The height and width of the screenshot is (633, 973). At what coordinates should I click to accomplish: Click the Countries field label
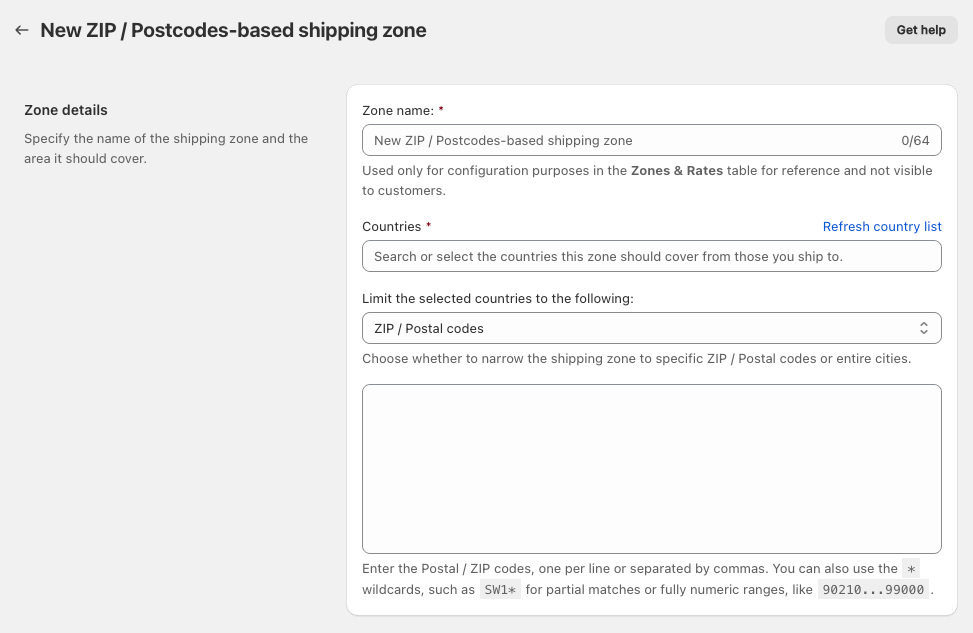pyautogui.click(x=391, y=227)
